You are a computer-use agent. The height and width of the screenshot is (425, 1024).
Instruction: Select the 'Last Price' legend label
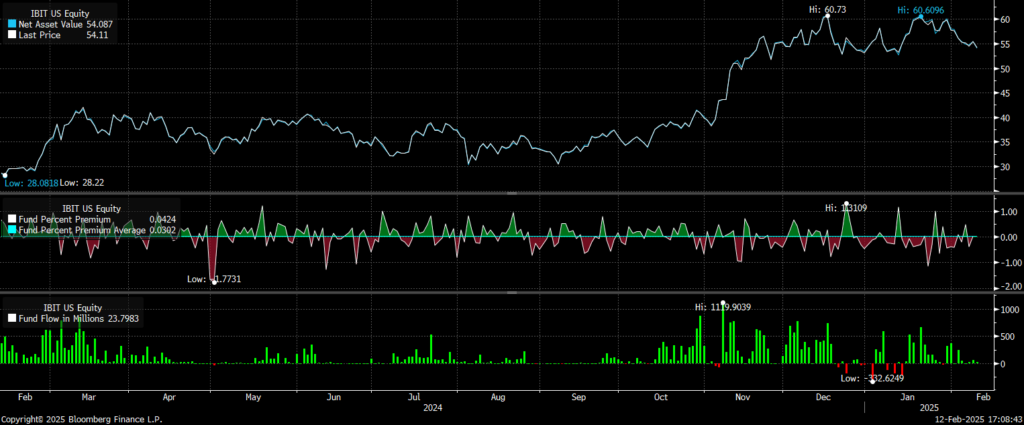pyautogui.click(x=39, y=35)
